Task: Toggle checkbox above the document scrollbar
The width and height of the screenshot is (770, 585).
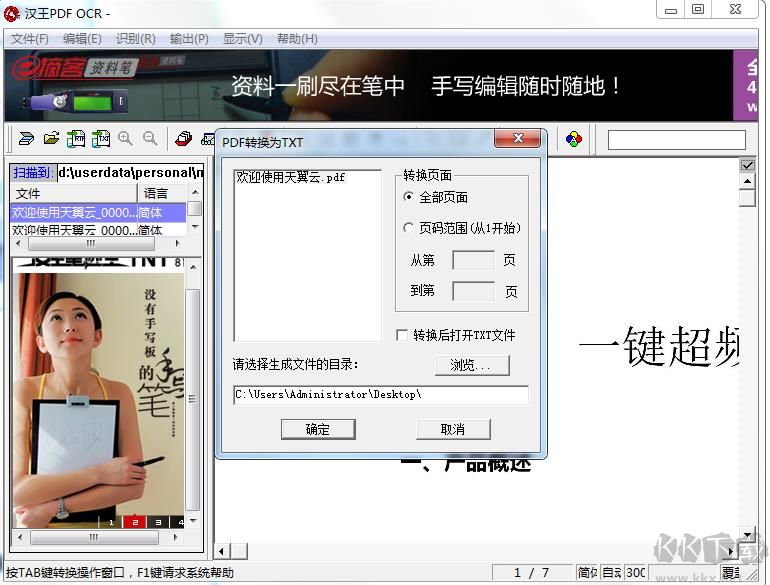Action: [747, 165]
